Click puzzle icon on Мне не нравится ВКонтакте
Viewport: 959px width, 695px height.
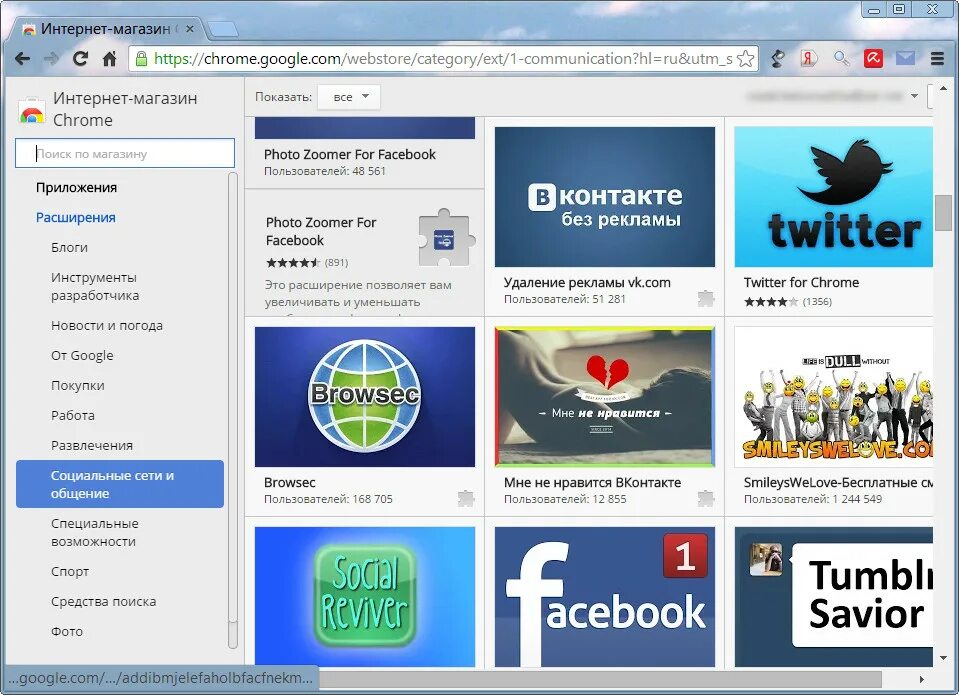click(x=706, y=499)
